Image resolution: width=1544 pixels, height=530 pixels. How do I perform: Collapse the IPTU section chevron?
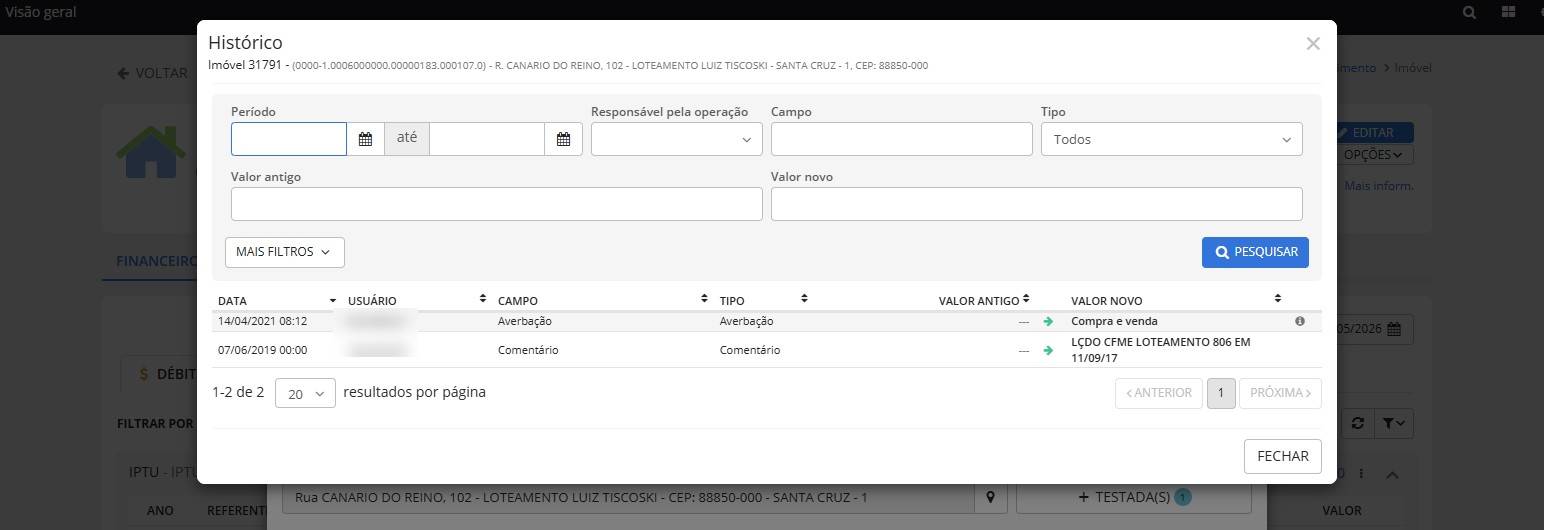tap(1392, 475)
